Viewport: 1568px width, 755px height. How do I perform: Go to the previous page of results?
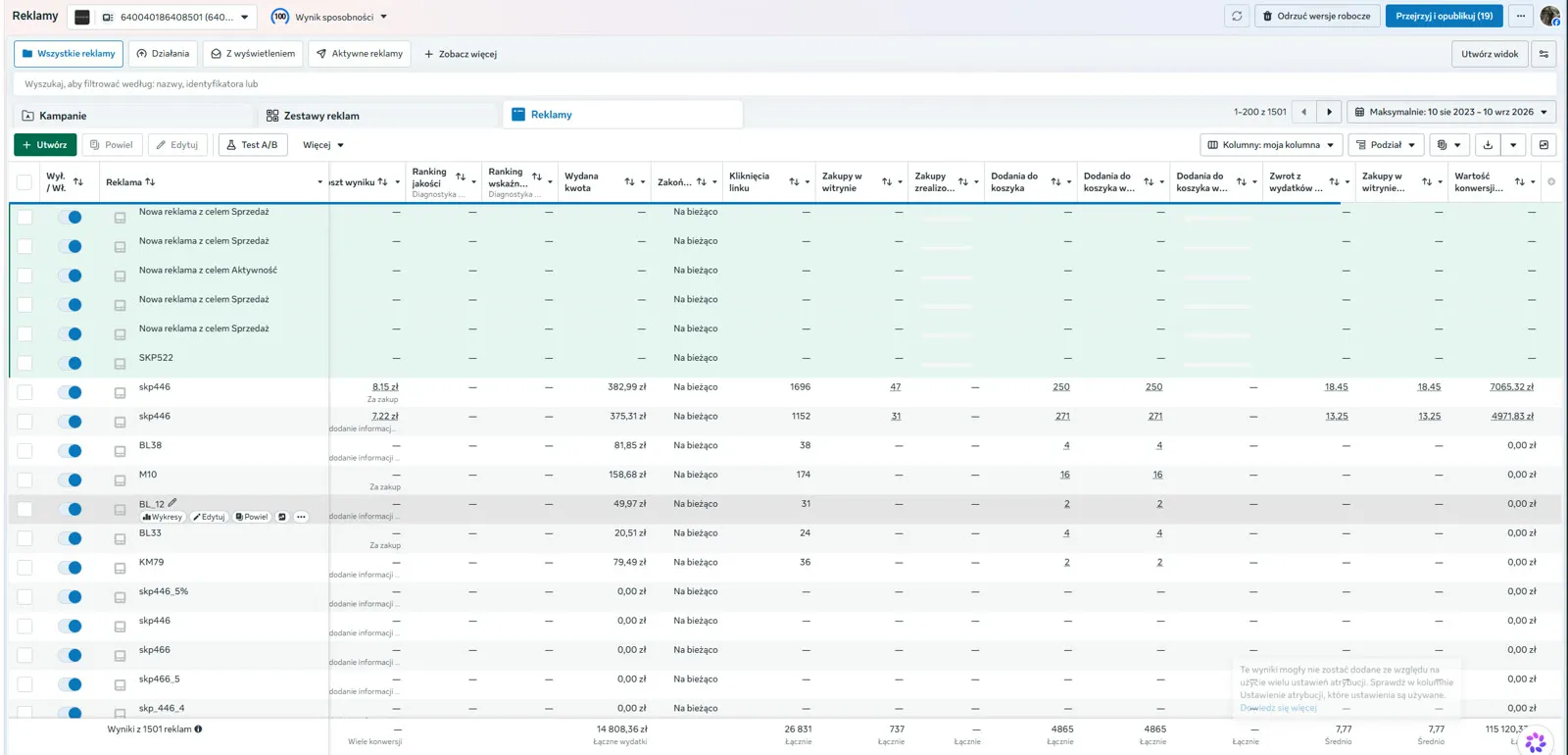click(1303, 112)
